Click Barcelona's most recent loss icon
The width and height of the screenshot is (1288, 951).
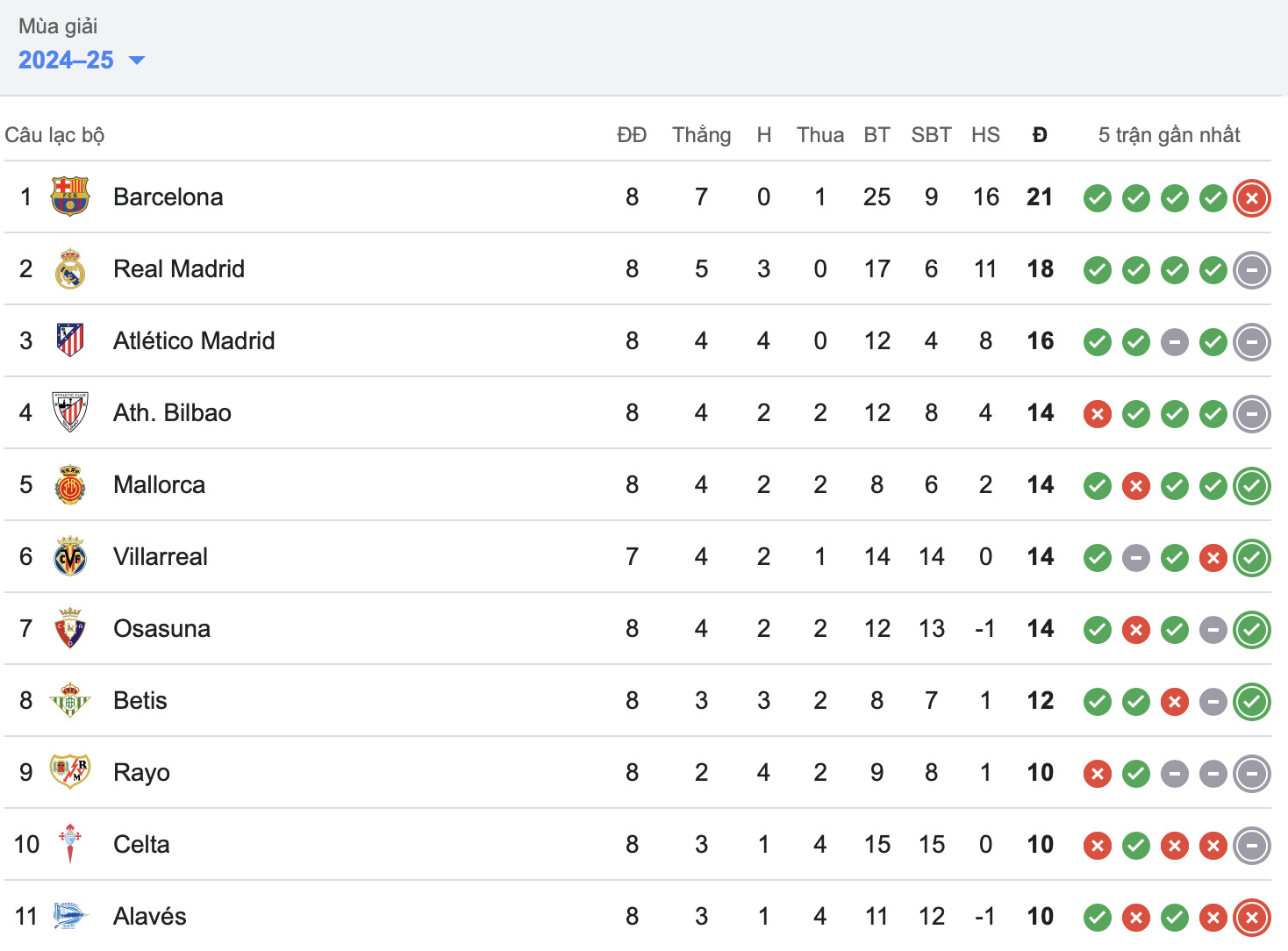click(1252, 198)
